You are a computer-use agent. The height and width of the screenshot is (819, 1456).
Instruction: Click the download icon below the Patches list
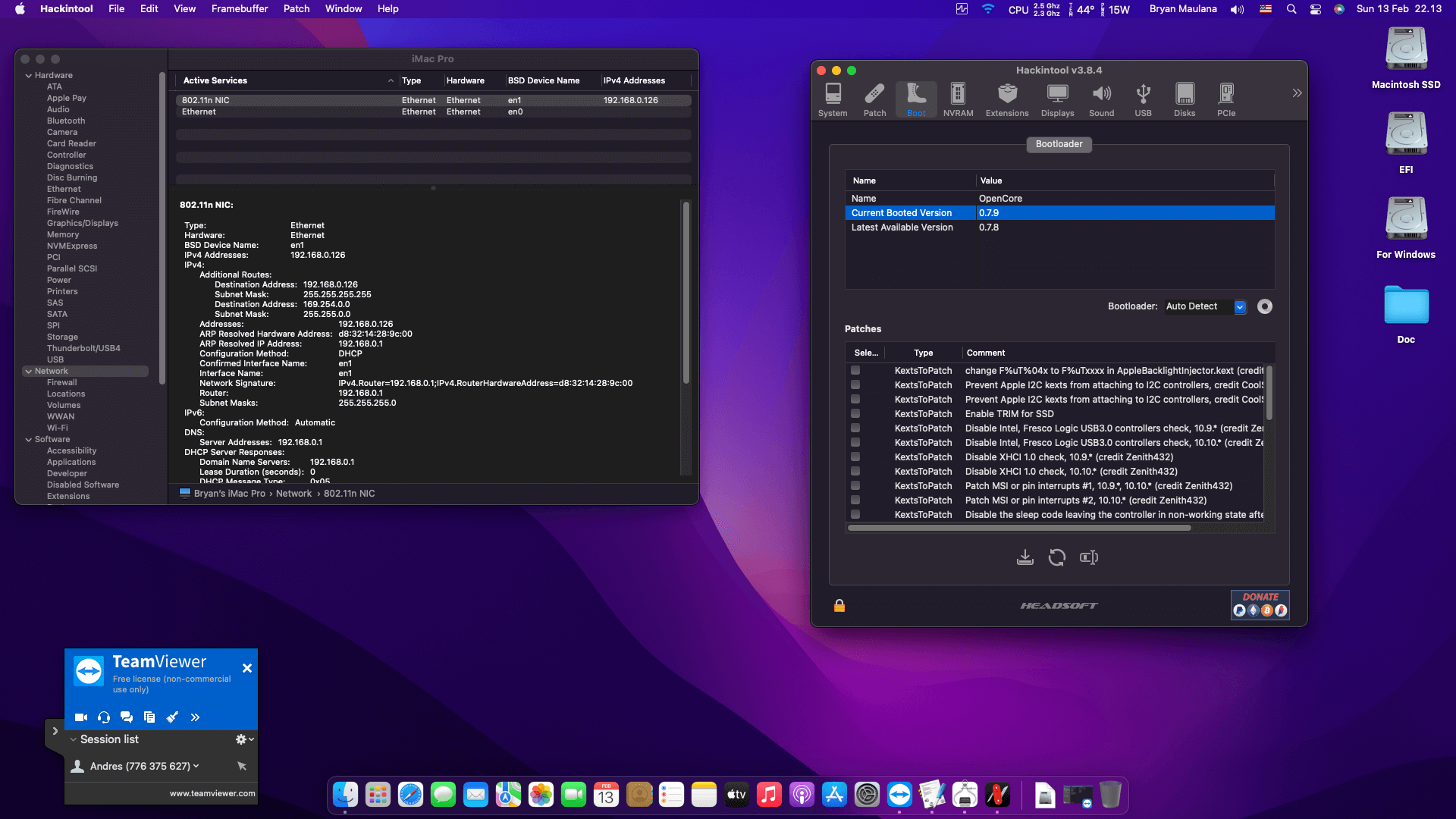tap(1025, 557)
